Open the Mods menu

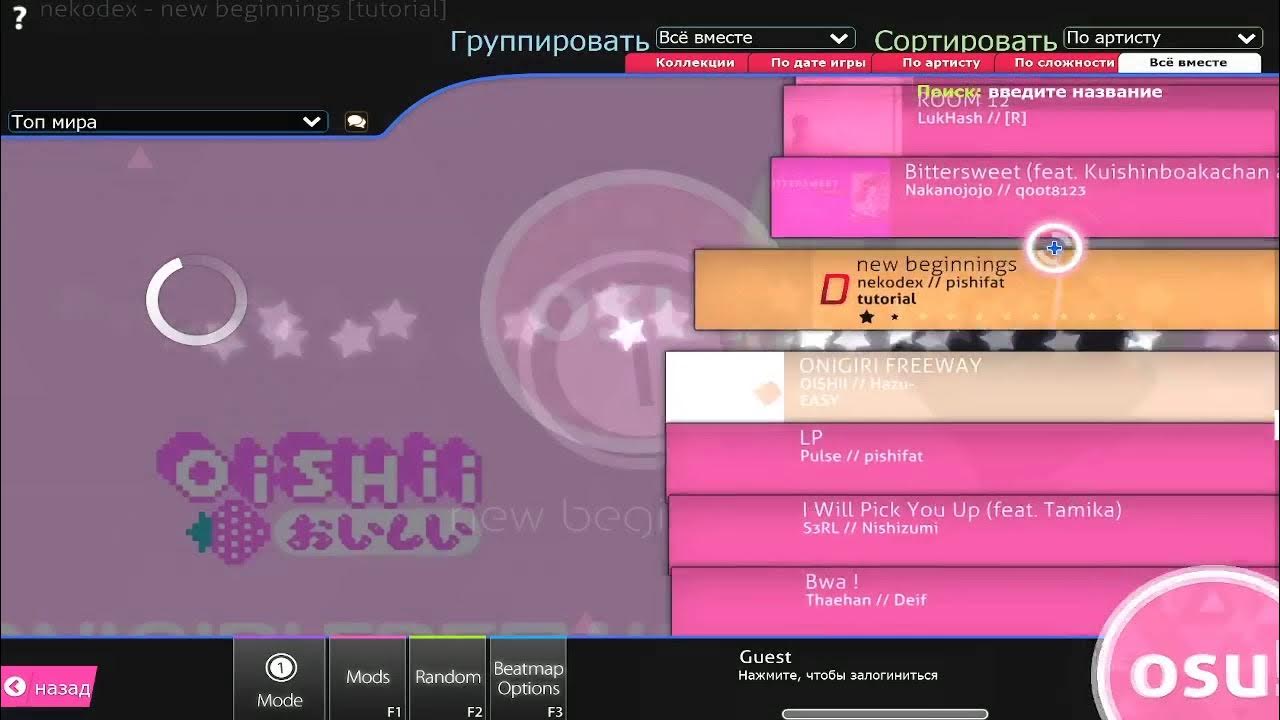[x=368, y=679]
